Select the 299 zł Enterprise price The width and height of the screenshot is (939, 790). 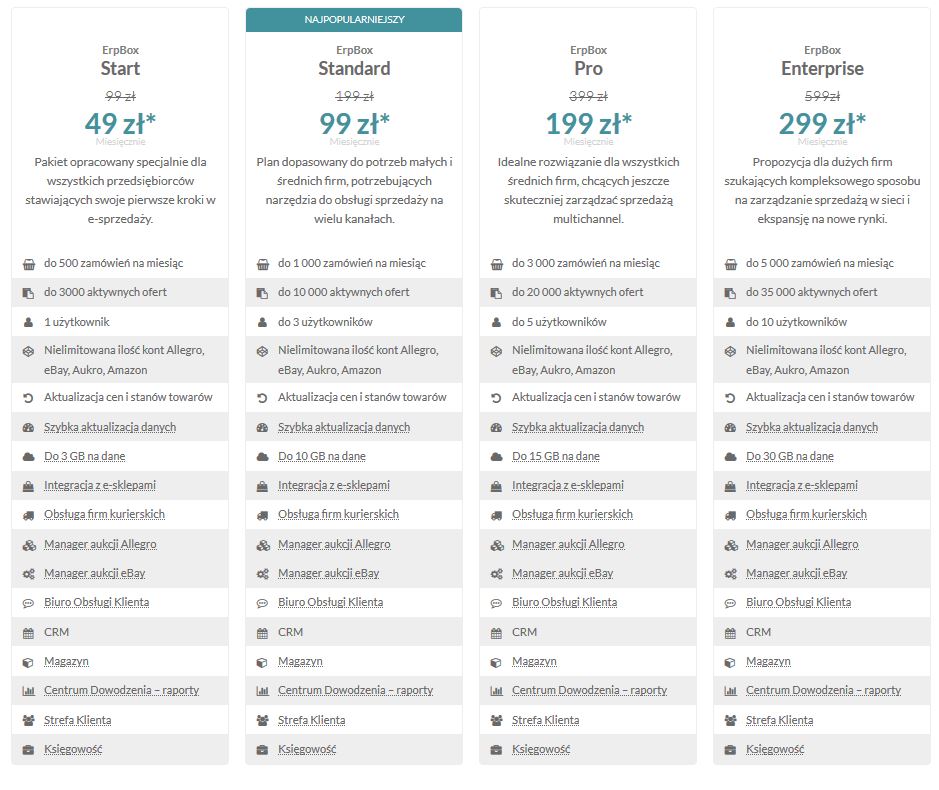(x=822, y=124)
